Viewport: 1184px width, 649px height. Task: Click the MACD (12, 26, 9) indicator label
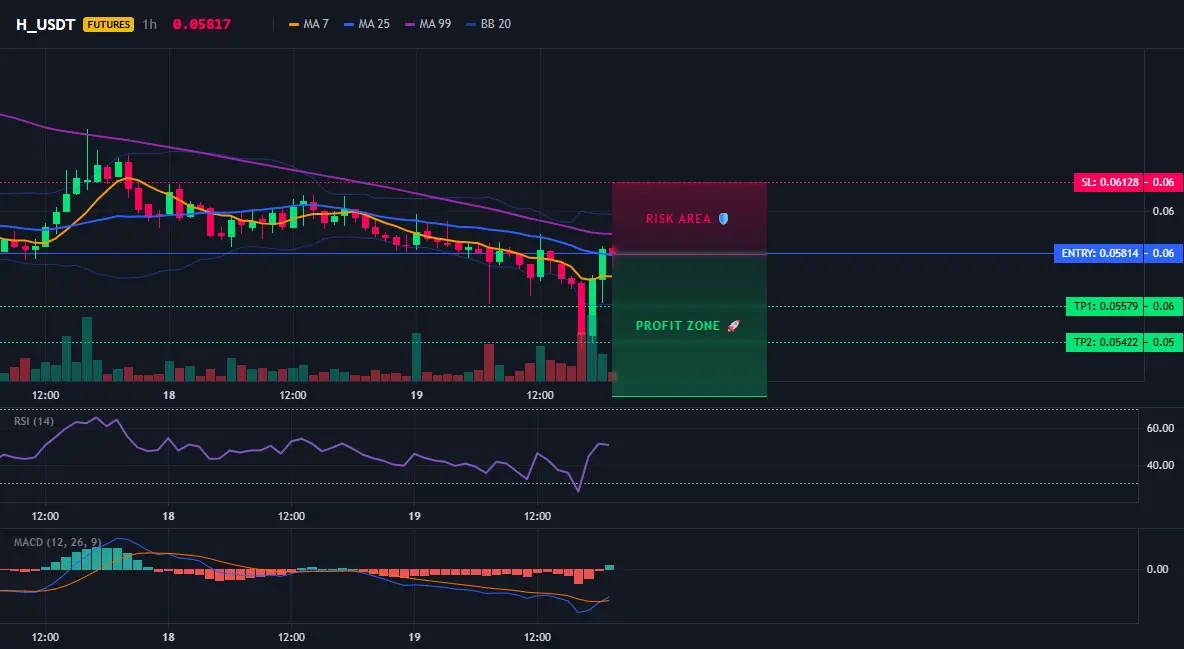(x=57, y=542)
